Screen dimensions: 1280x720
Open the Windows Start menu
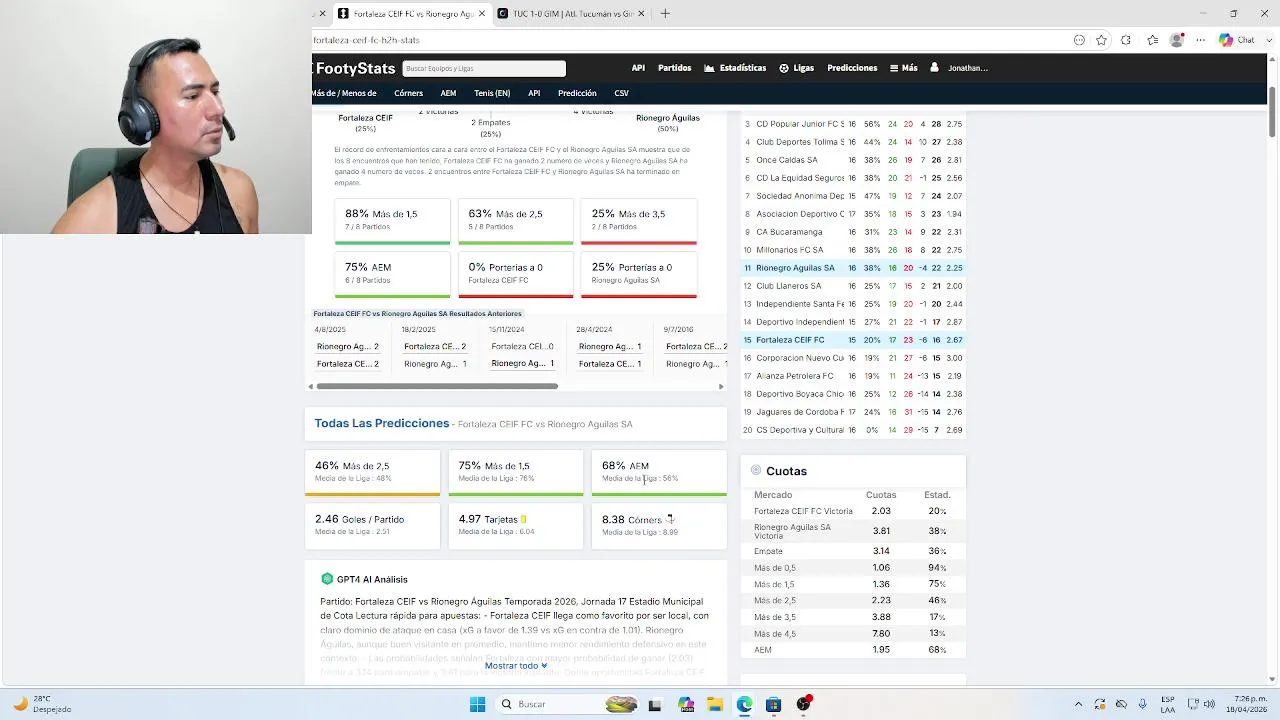[x=477, y=704]
